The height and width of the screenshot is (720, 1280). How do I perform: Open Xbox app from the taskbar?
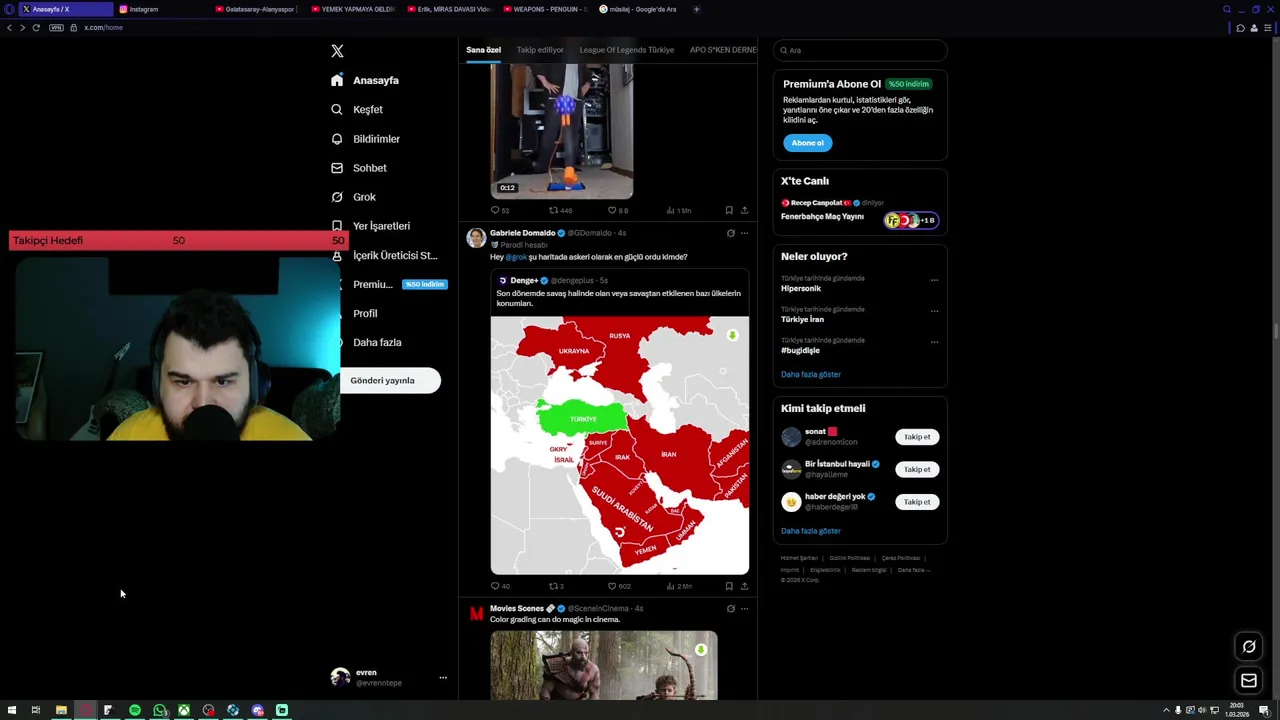(x=184, y=710)
